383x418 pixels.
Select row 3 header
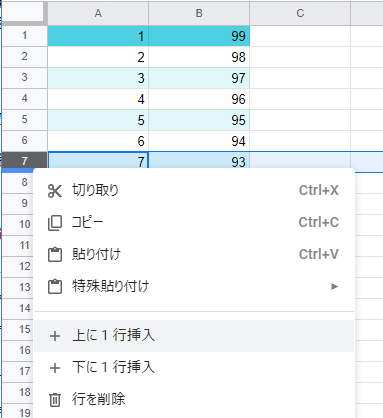coord(24,77)
